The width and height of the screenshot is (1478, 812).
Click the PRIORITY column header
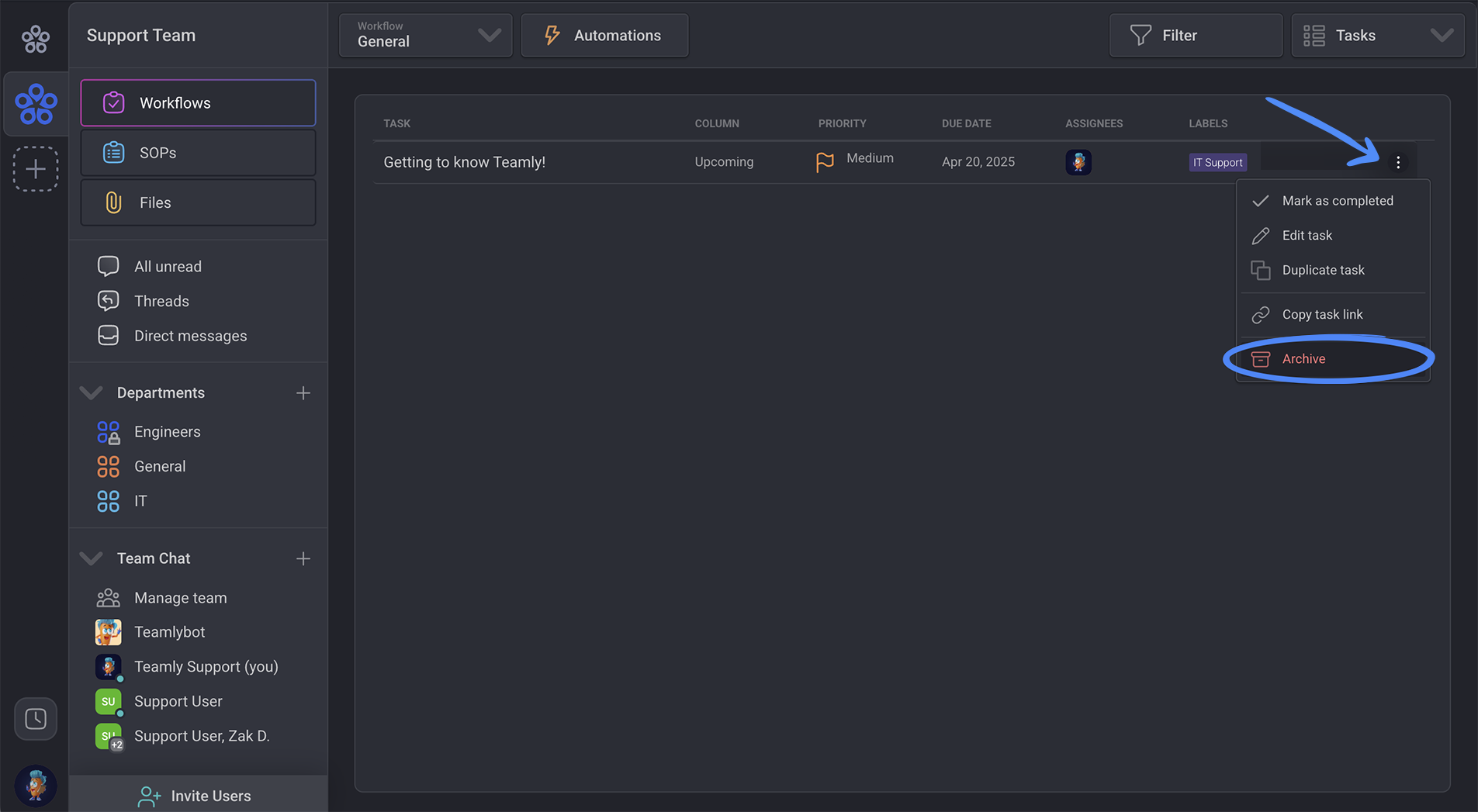tap(842, 123)
